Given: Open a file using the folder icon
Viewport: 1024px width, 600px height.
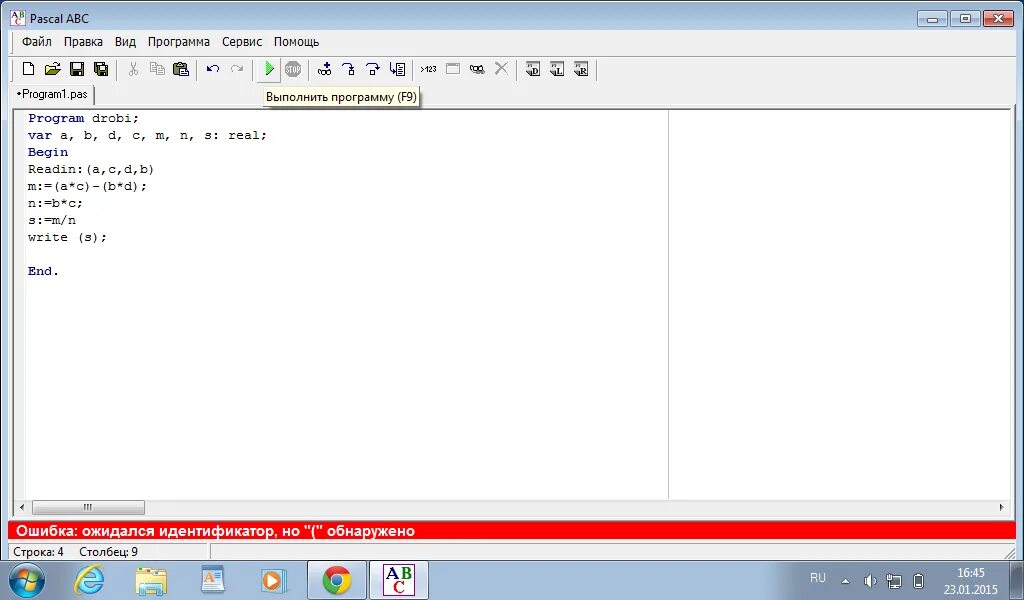Looking at the screenshot, I should tap(52, 69).
